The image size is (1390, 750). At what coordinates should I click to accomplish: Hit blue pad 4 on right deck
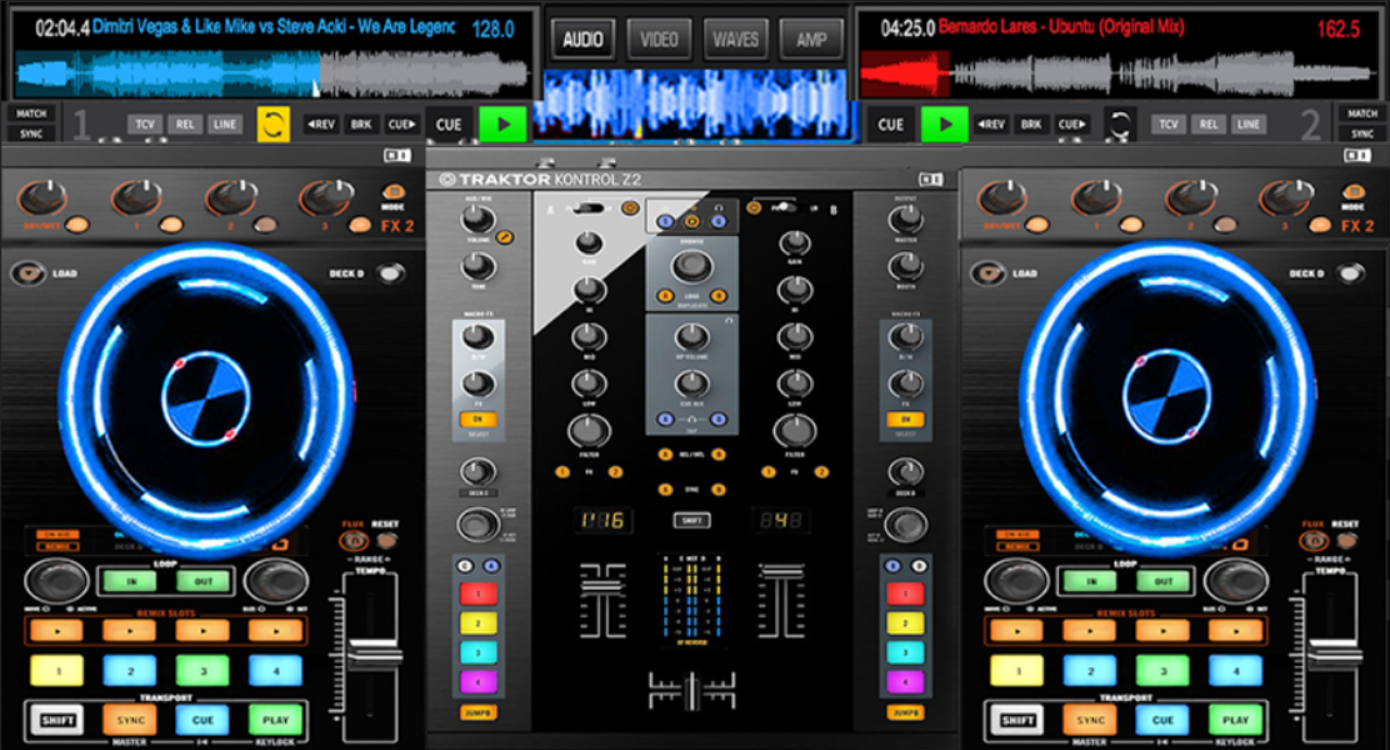[1235, 671]
